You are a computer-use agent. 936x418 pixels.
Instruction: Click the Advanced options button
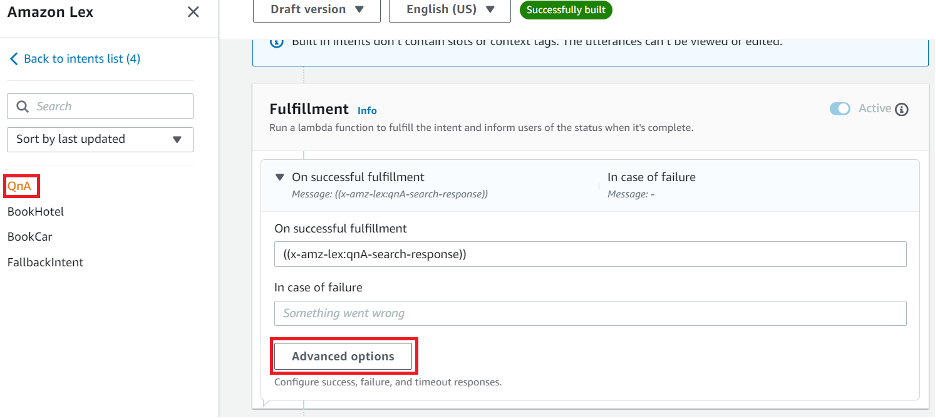(x=343, y=356)
